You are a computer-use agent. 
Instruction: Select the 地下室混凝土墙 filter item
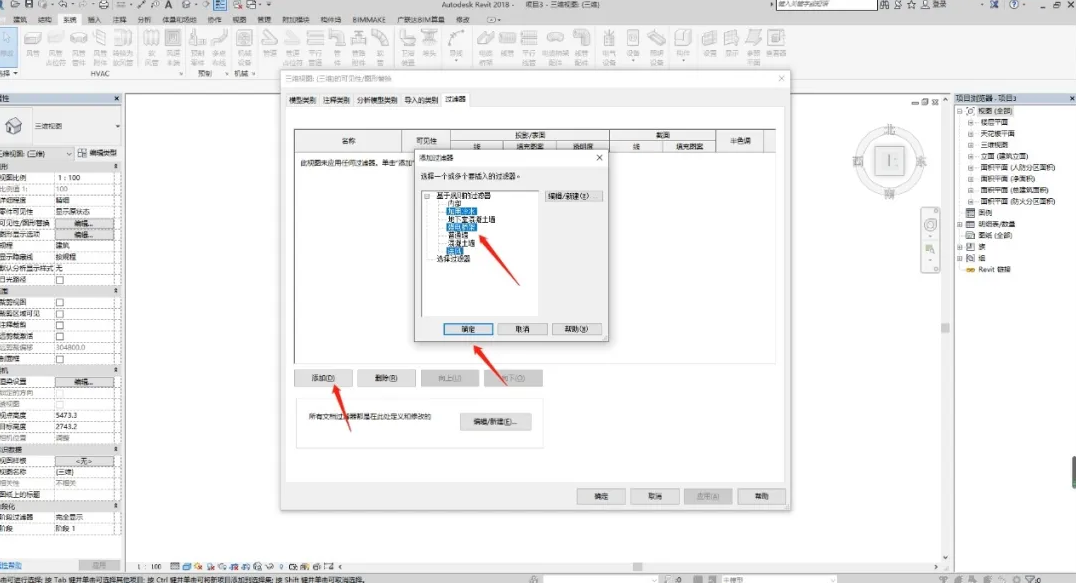point(471,219)
